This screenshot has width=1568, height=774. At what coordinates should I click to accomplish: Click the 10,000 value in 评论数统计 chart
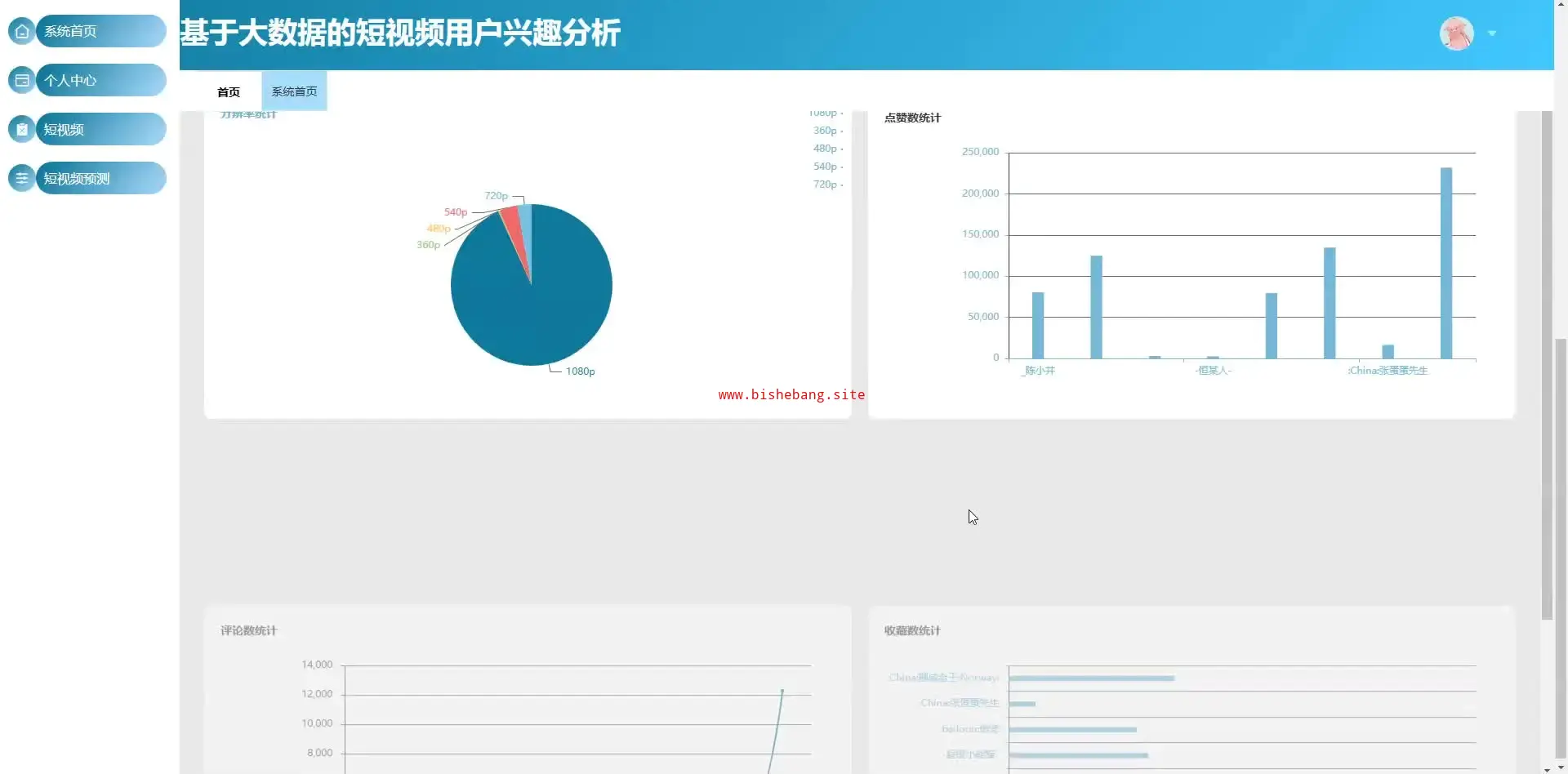317,723
